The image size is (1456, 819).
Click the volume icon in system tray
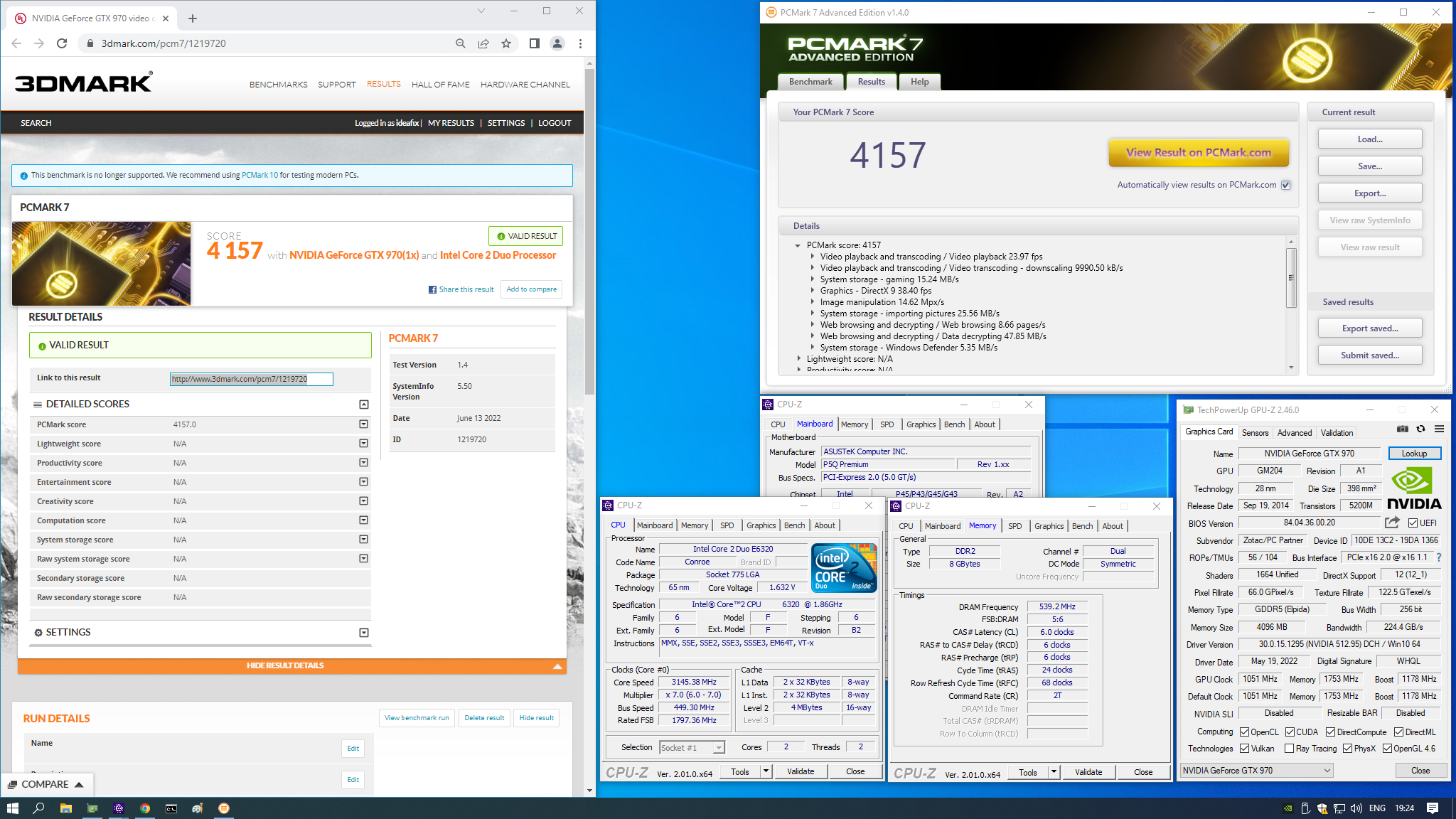[x=1356, y=808]
